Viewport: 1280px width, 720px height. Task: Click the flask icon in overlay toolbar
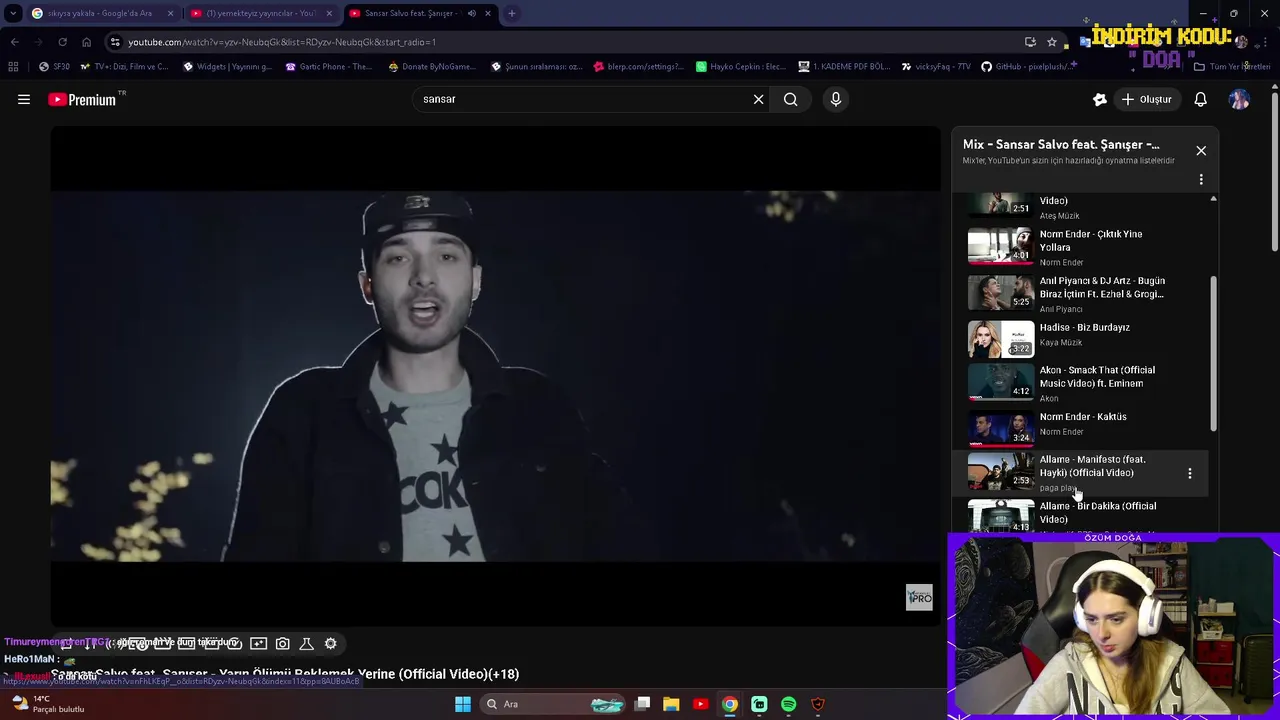(x=307, y=644)
